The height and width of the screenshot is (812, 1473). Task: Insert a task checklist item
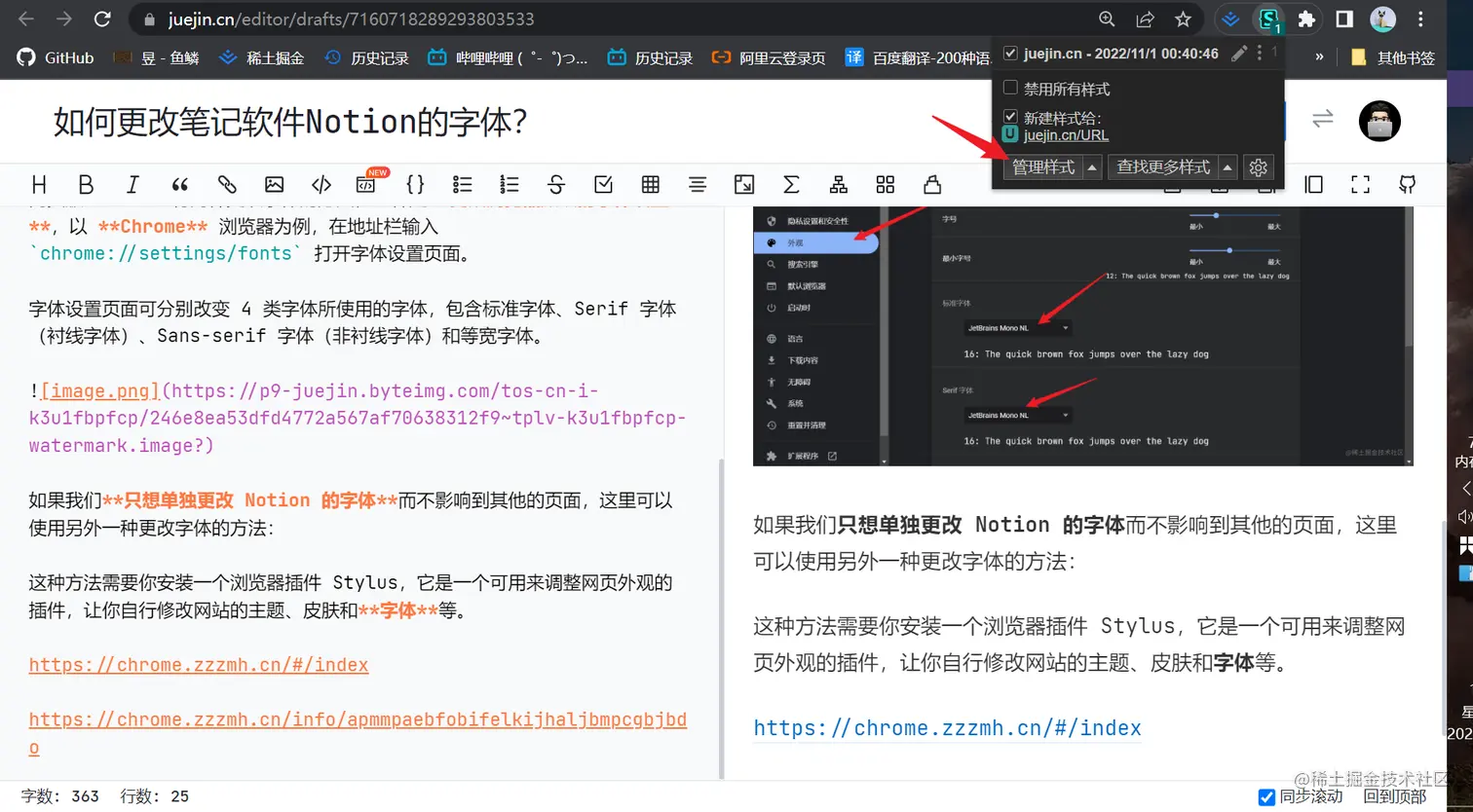(604, 184)
